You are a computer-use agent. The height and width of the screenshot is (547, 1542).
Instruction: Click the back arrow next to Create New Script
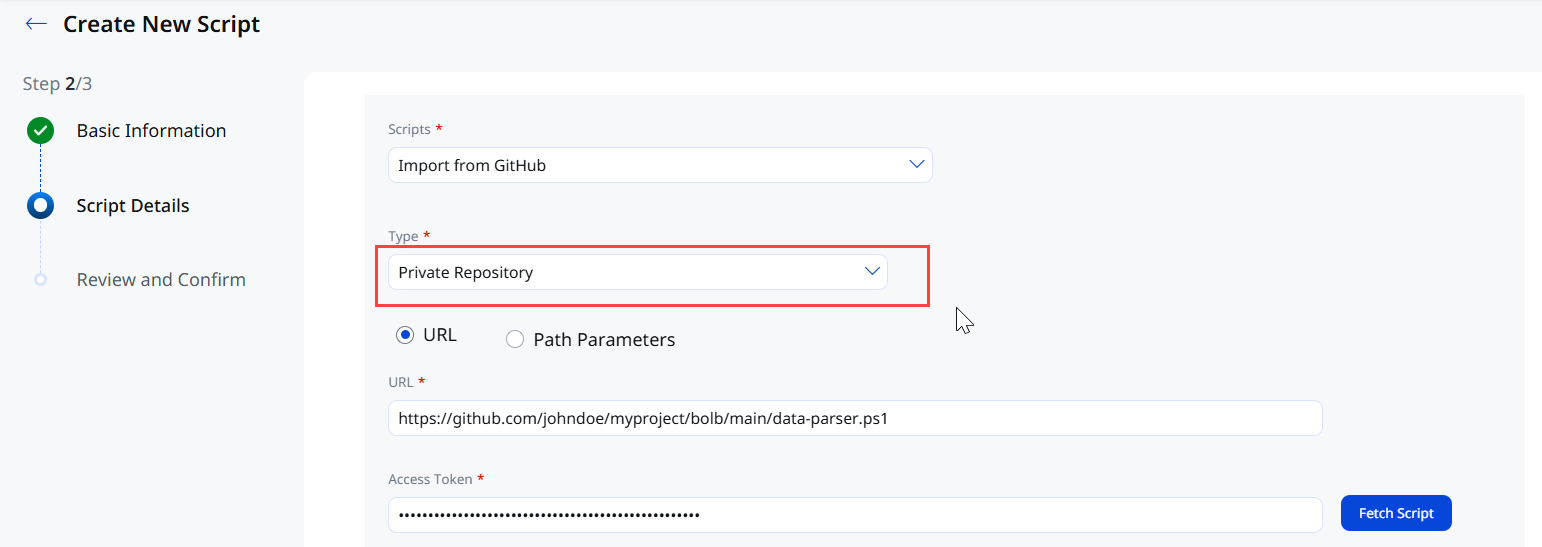click(x=36, y=24)
